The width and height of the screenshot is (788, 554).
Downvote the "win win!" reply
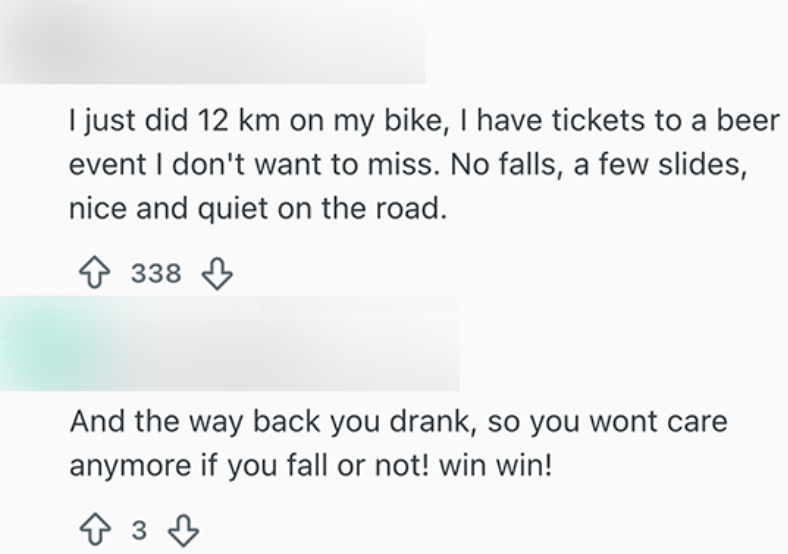(184, 529)
